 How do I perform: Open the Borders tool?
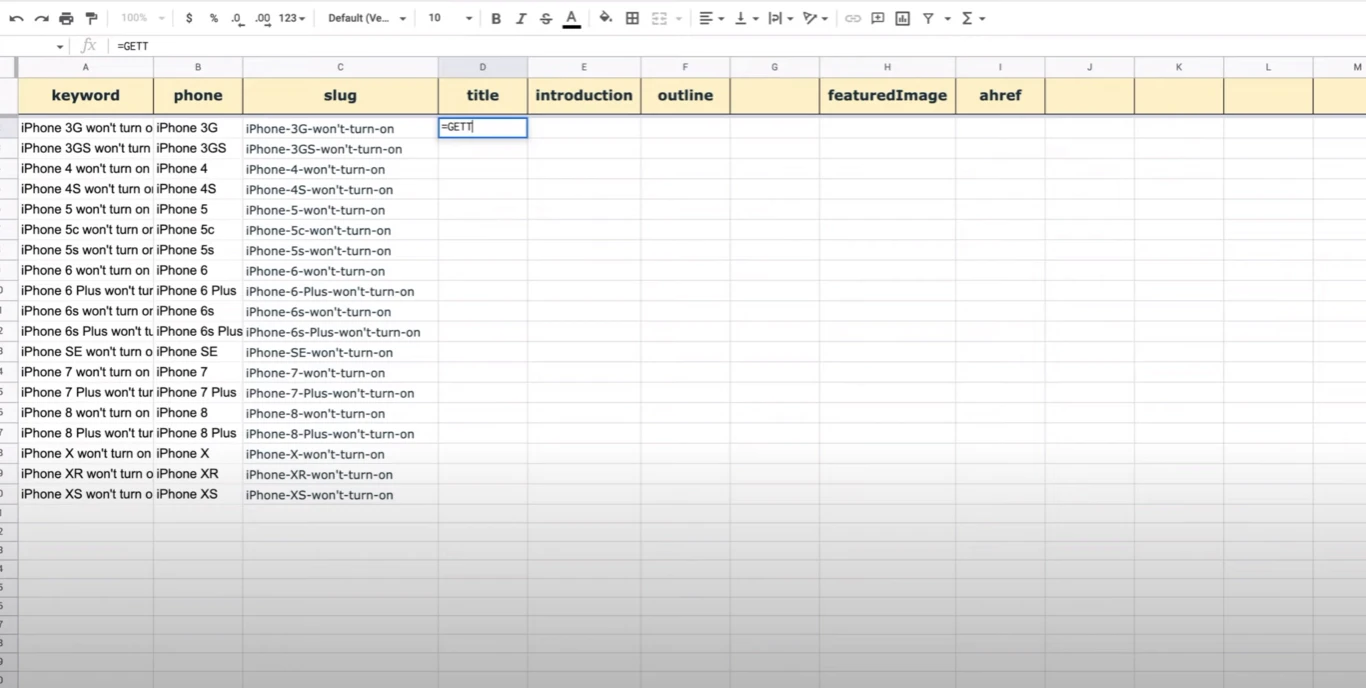(632, 18)
